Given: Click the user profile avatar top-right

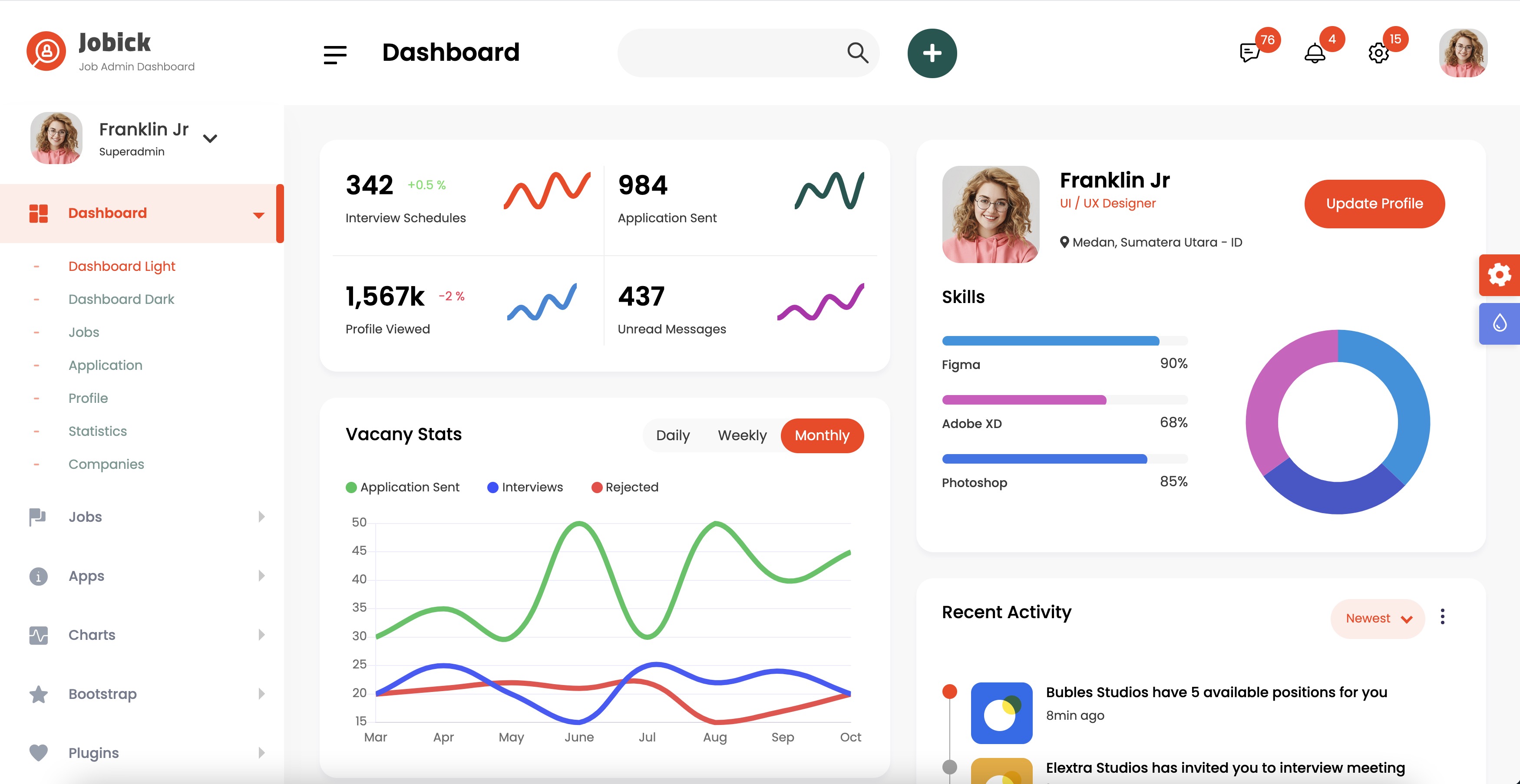Looking at the screenshot, I should [x=1462, y=52].
